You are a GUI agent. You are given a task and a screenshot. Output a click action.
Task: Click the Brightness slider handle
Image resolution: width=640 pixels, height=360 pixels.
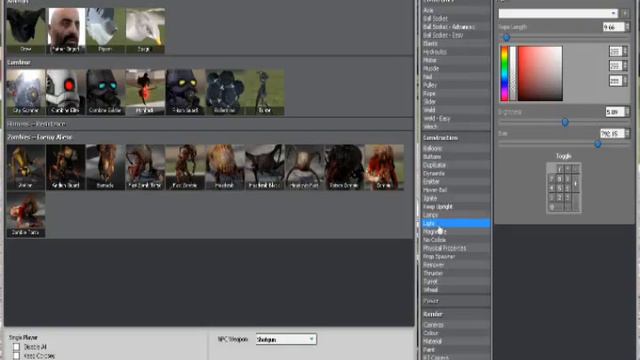point(565,122)
